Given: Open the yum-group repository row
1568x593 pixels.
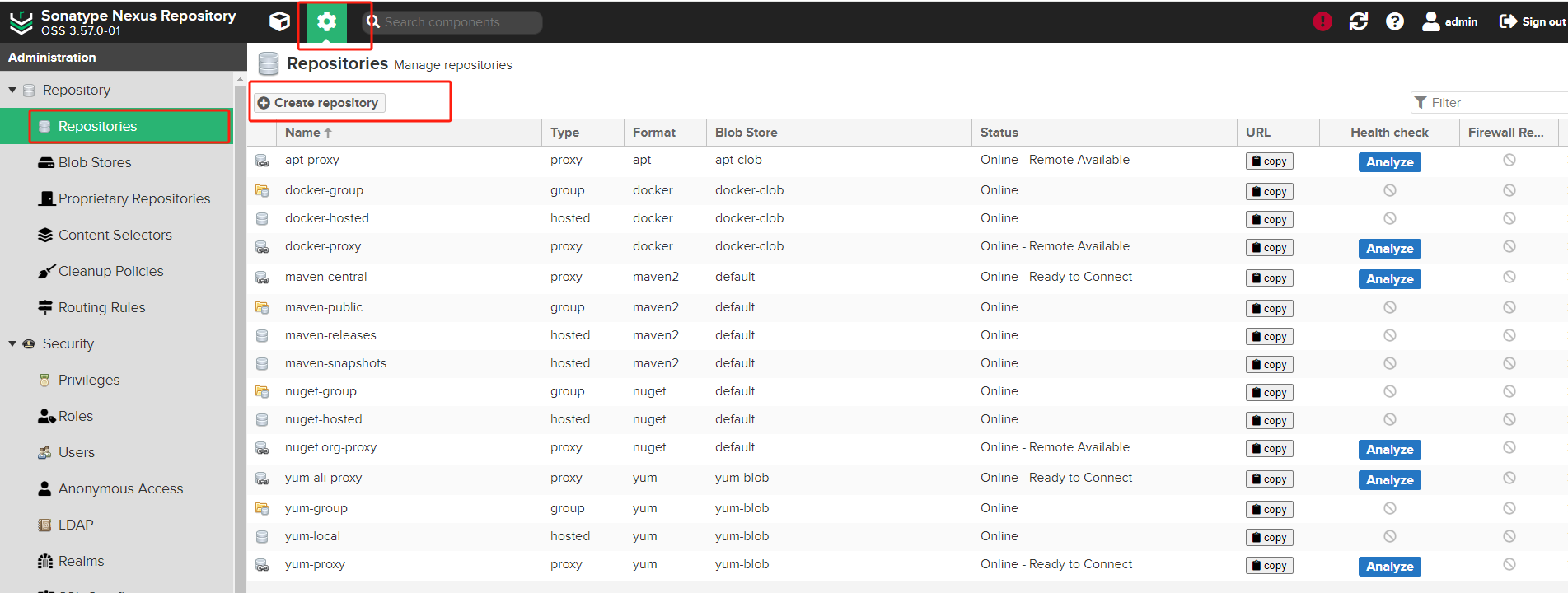Looking at the screenshot, I should (906, 508).
